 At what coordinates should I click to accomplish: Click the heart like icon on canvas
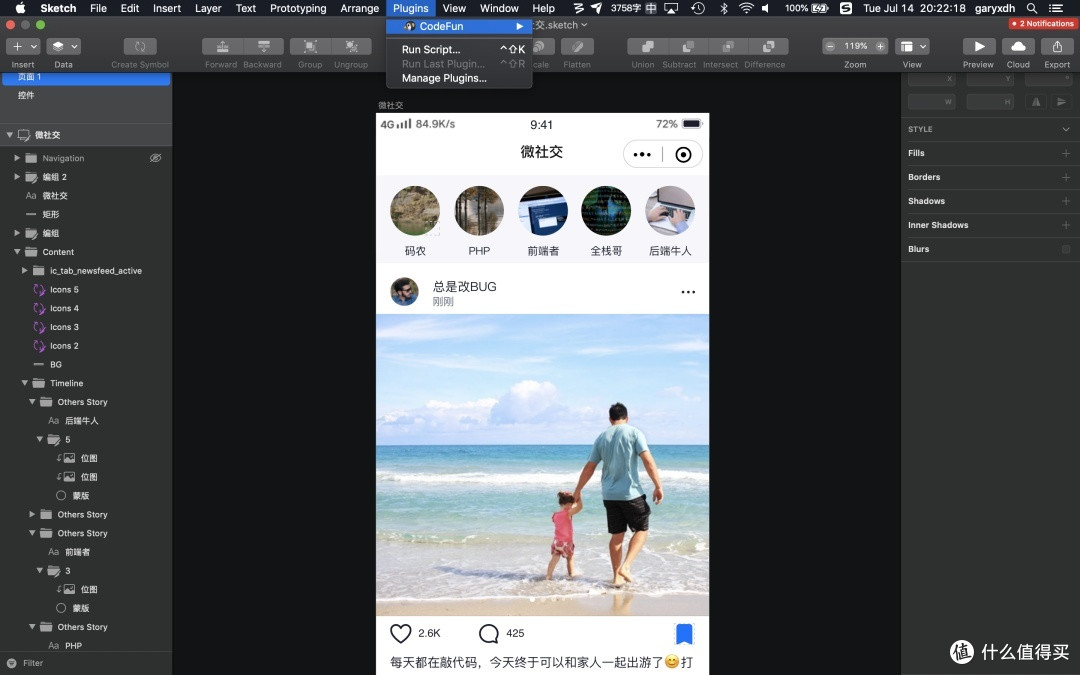click(400, 633)
